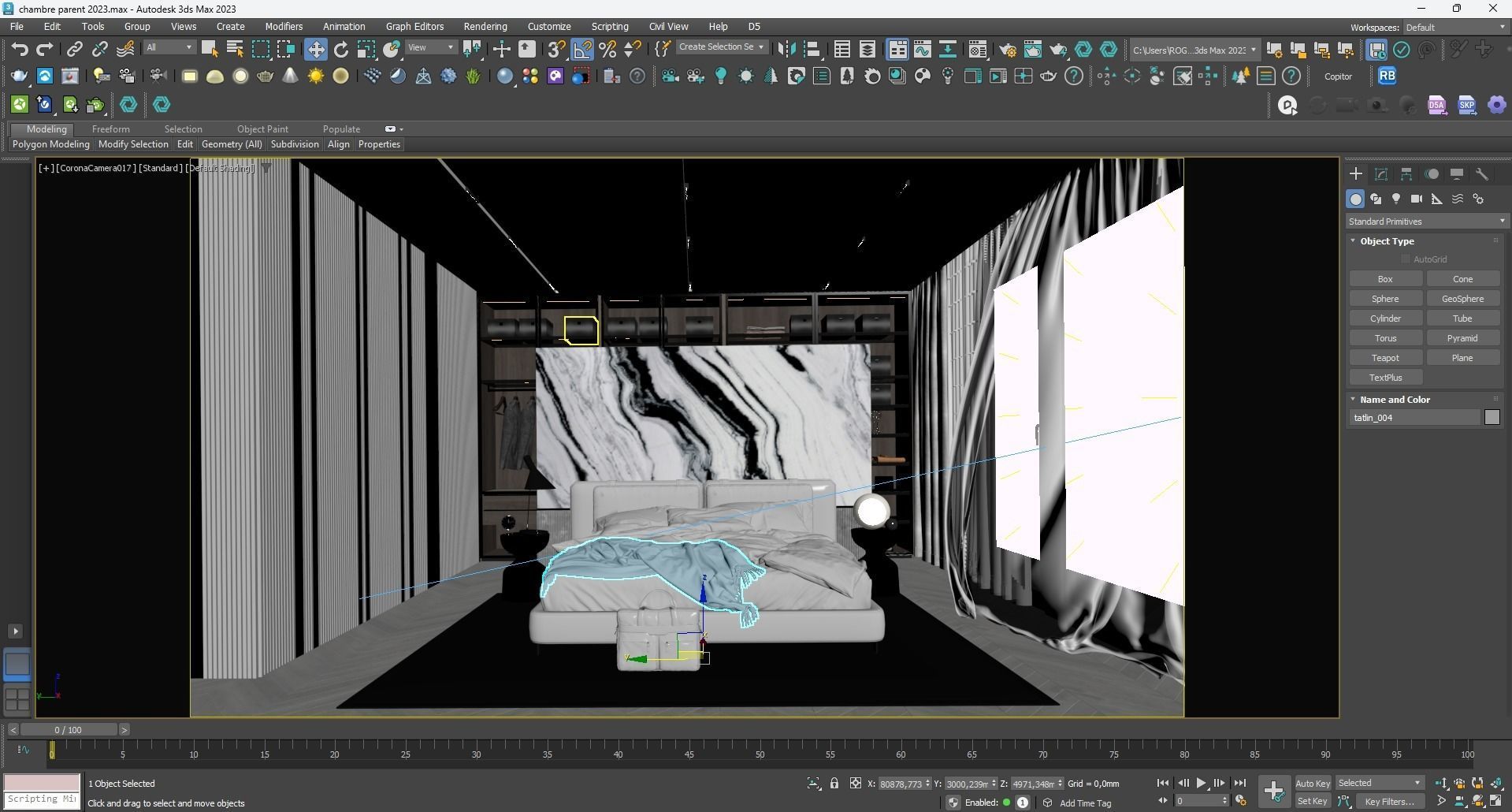Open the Display command panel tab

1457,174
